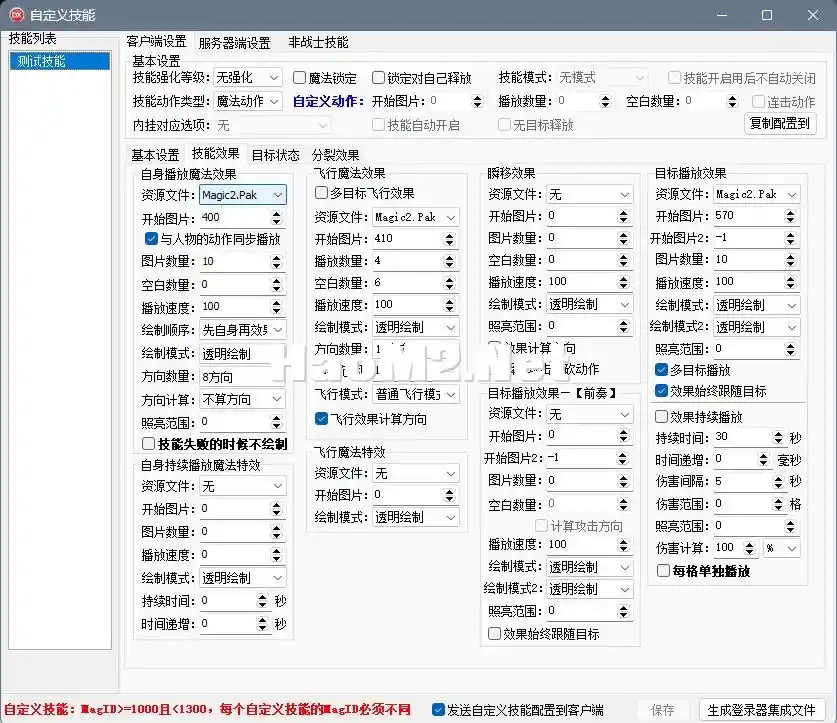The height and width of the screenshot is (723, 837).
Task: Enable 魔法锁定 checkbox
Action: (325, 78)
